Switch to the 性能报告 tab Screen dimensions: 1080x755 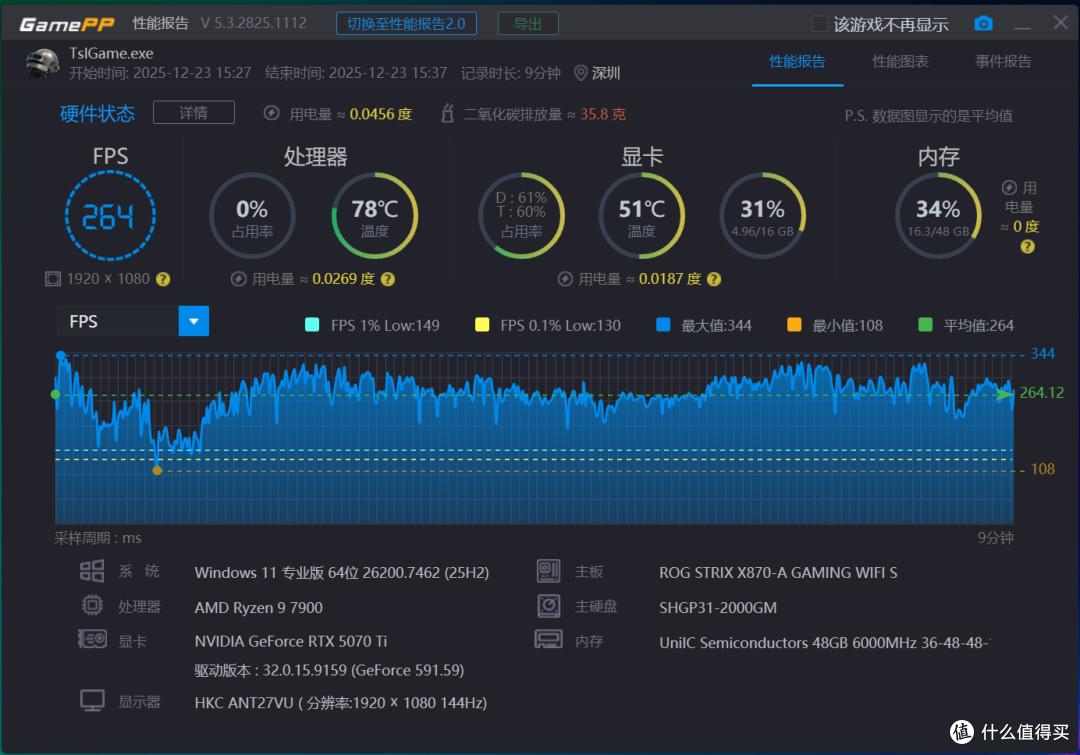797,61
